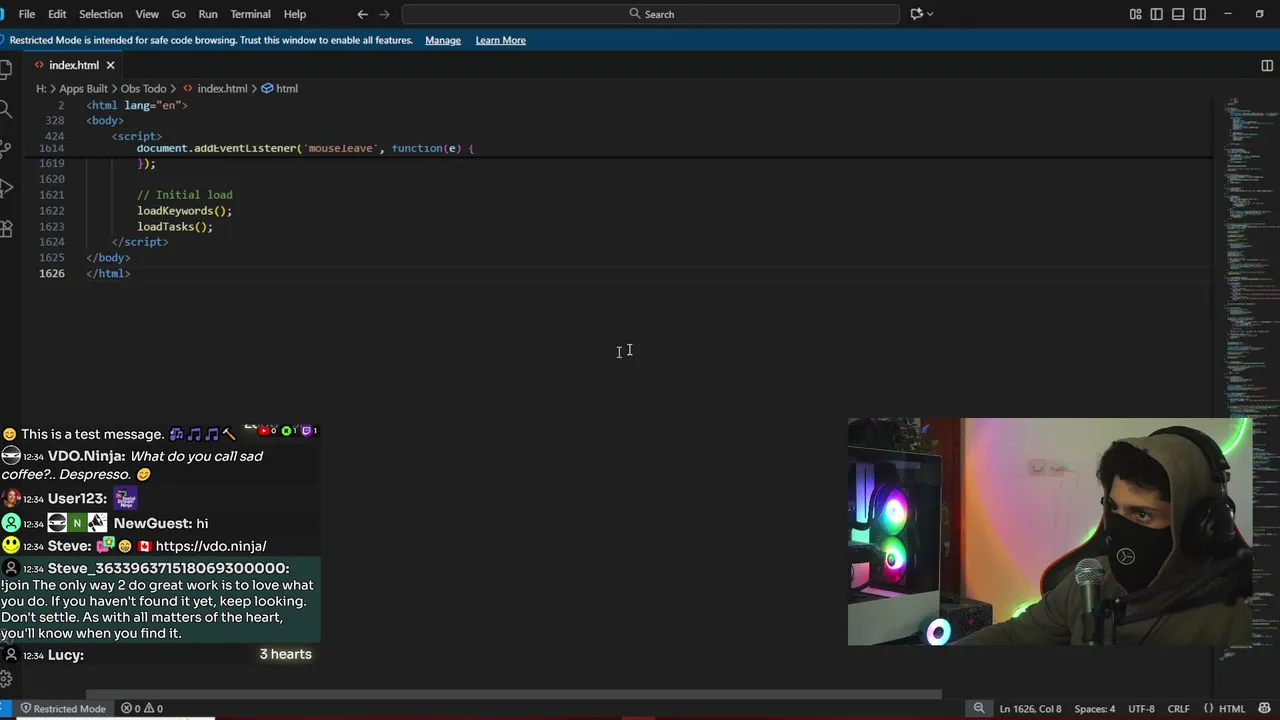Open the Terminal menu

pos(250,14)
